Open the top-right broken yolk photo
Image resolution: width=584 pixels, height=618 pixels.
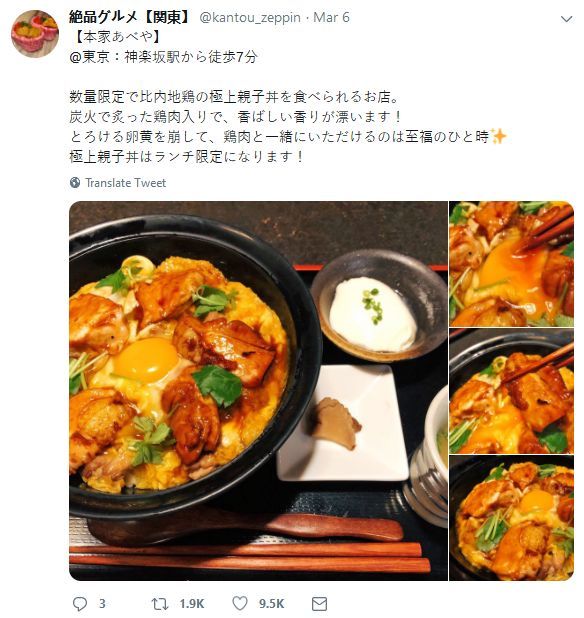[x=511, y=264]
